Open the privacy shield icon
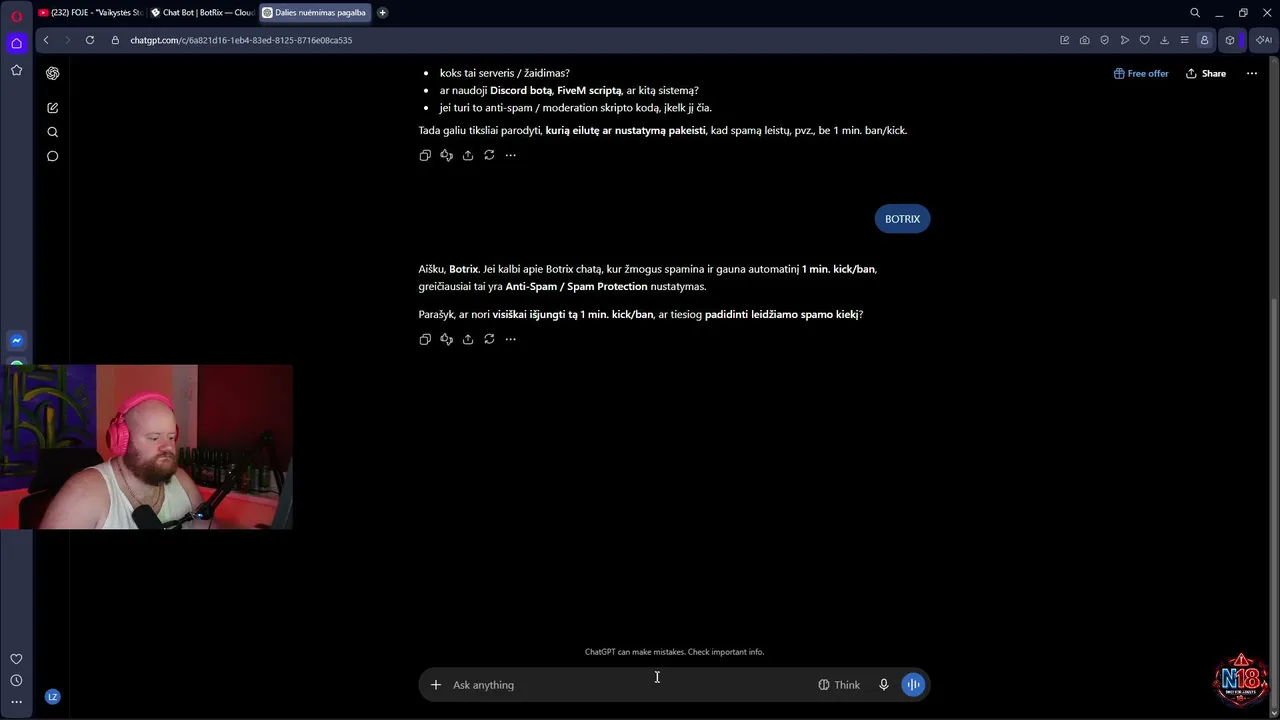 click(x=1105, y=40)
